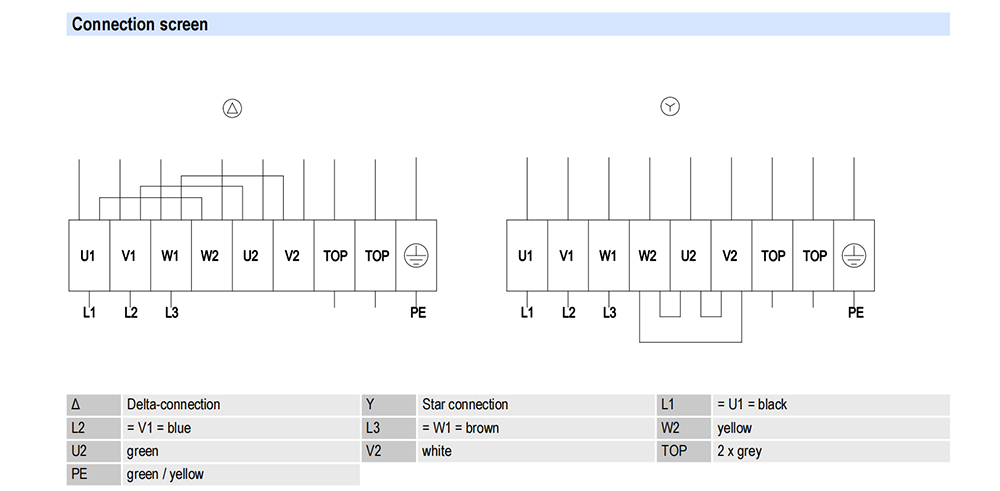Screen dimensions: 1000x491
Task: Click the PE label under star diagram
Action: [856, 312]
